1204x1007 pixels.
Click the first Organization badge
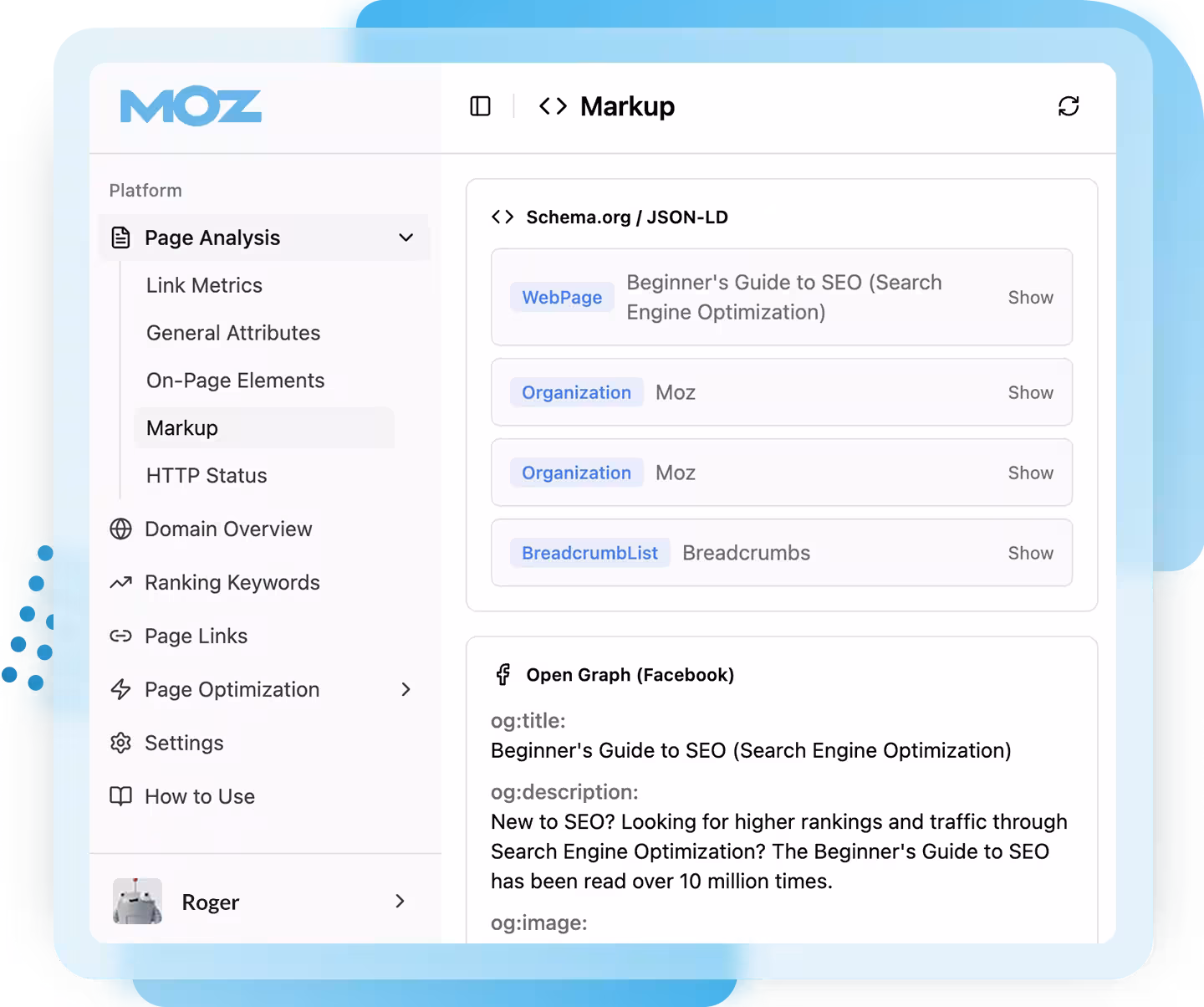[x=577, y=392]
